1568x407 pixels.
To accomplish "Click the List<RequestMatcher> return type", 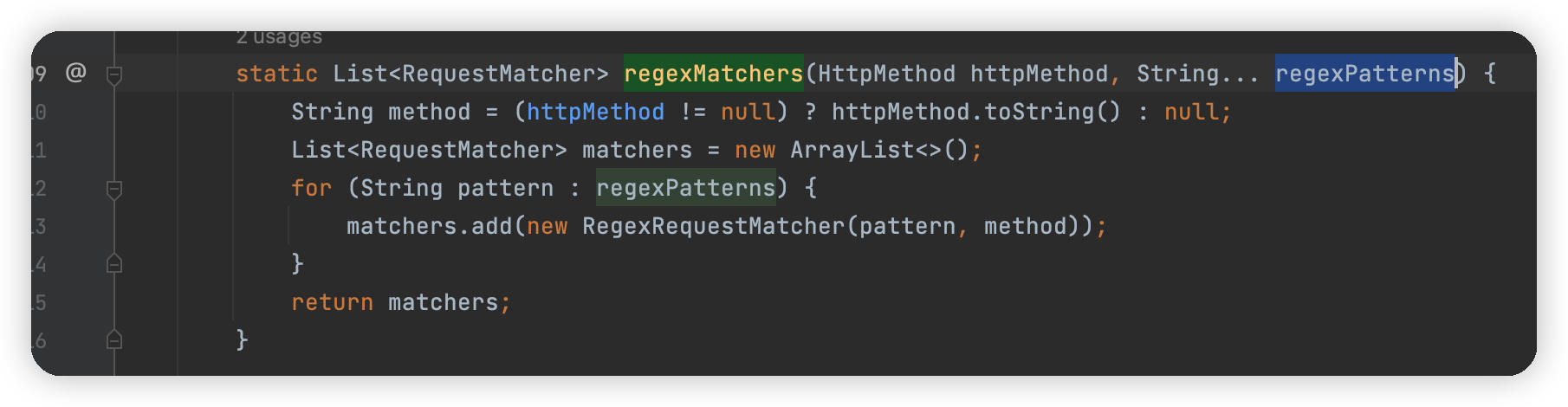I will pyautogui.click(x=471, y=74).
